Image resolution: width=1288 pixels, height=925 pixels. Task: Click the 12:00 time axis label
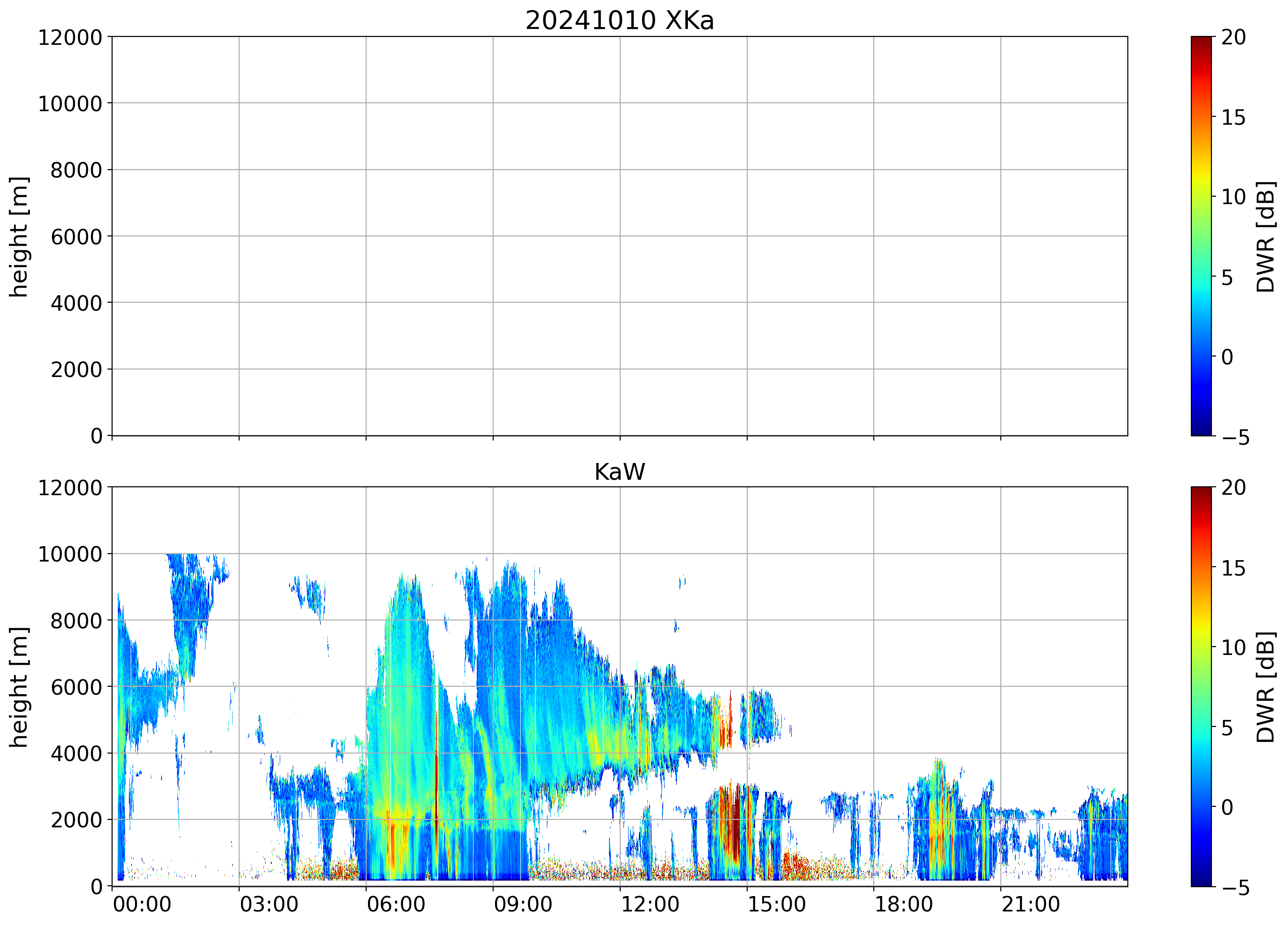[x=650, y=904]
